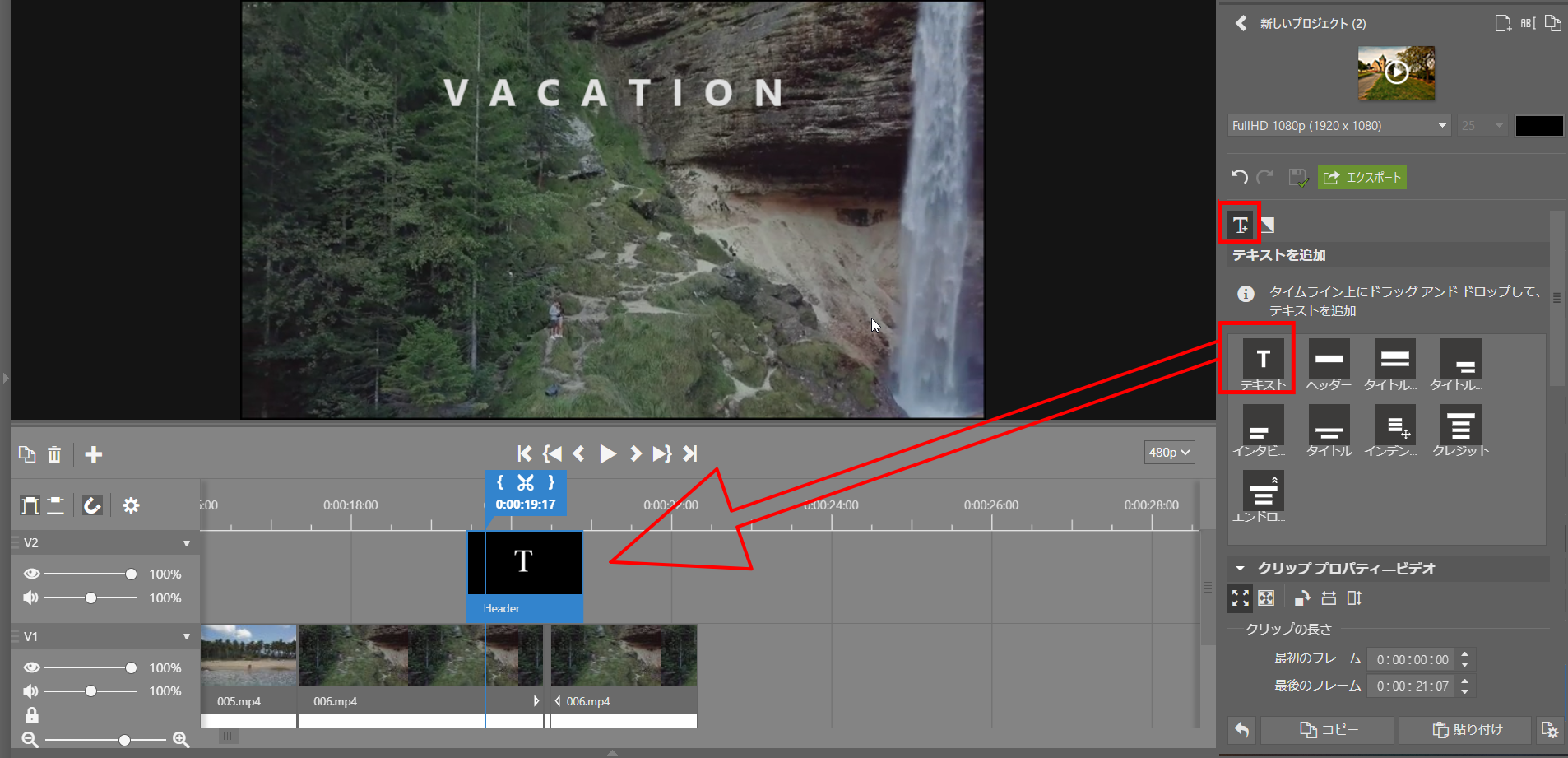Click the reset arrow button beside コピー
Viewport: 1568px width, 758px height.
point(1241,730)
